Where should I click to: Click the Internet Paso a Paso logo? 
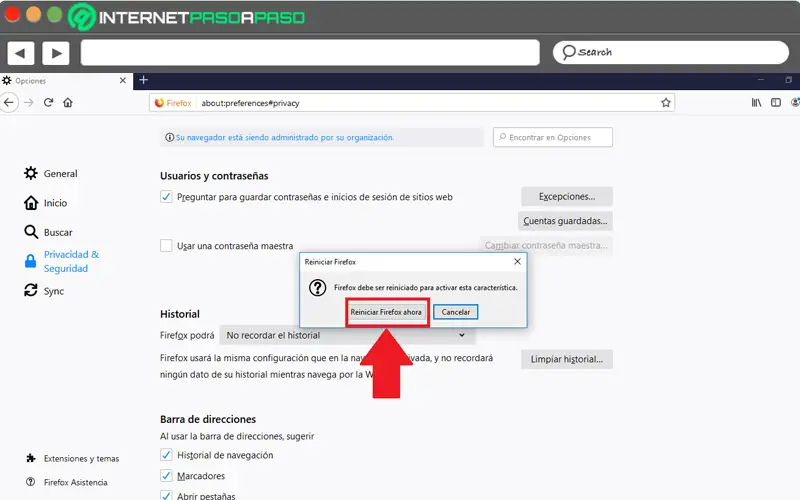187,17
